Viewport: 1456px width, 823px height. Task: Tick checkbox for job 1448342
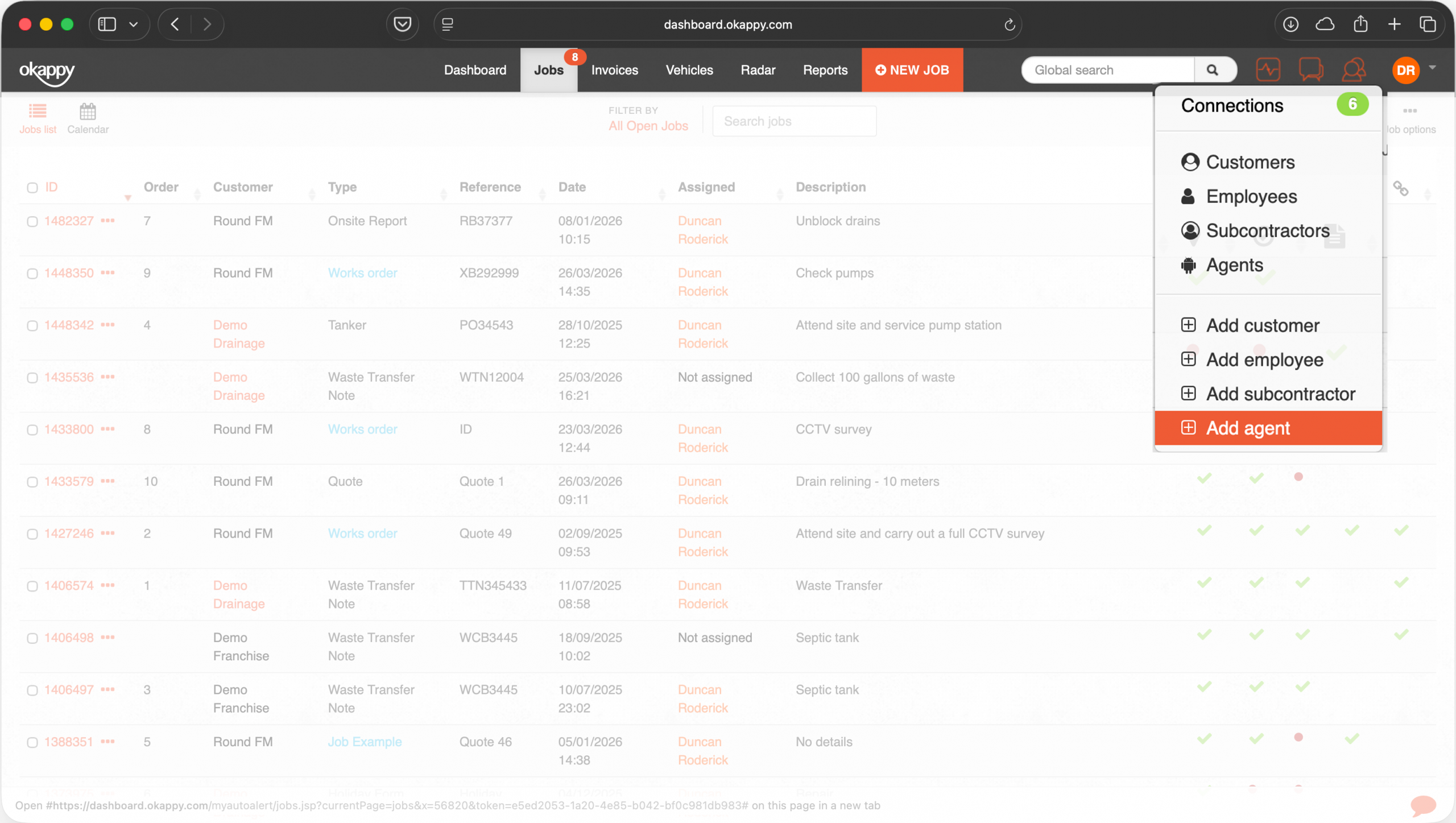click(x=32, y=326)
